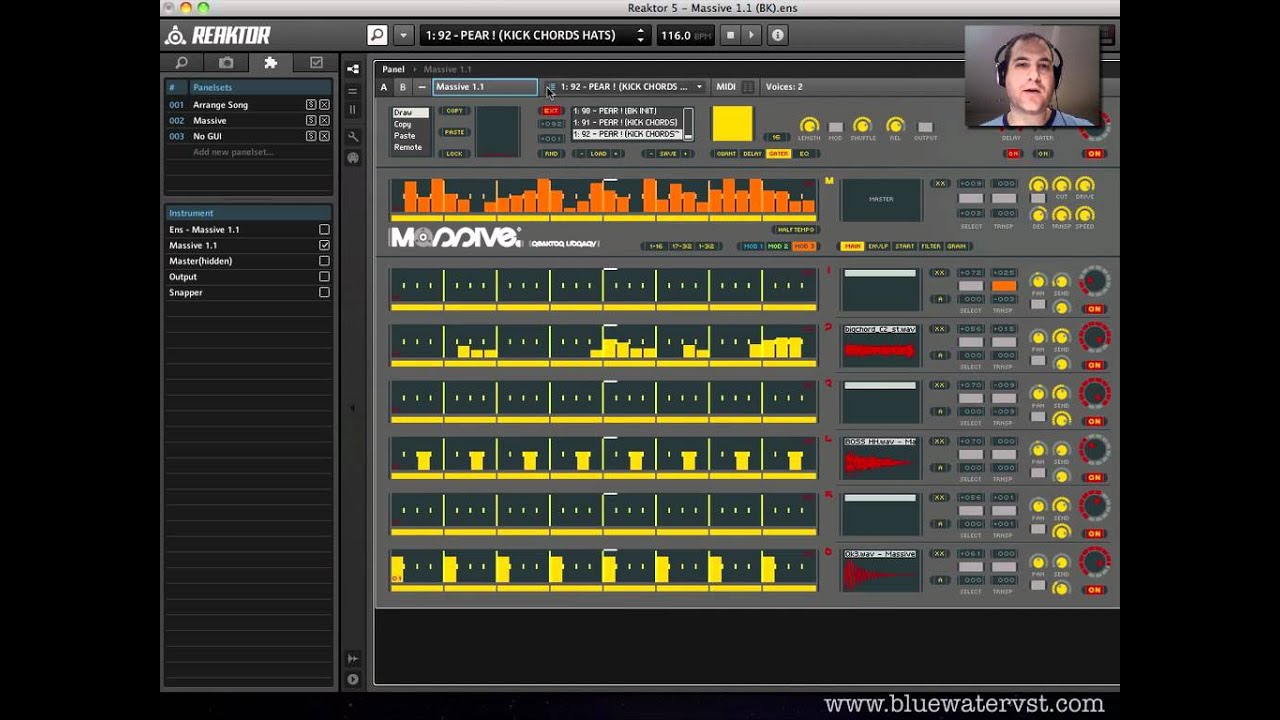
Task: Open the sidebar snapshots camera tab
Action: [x=226, y=63]
